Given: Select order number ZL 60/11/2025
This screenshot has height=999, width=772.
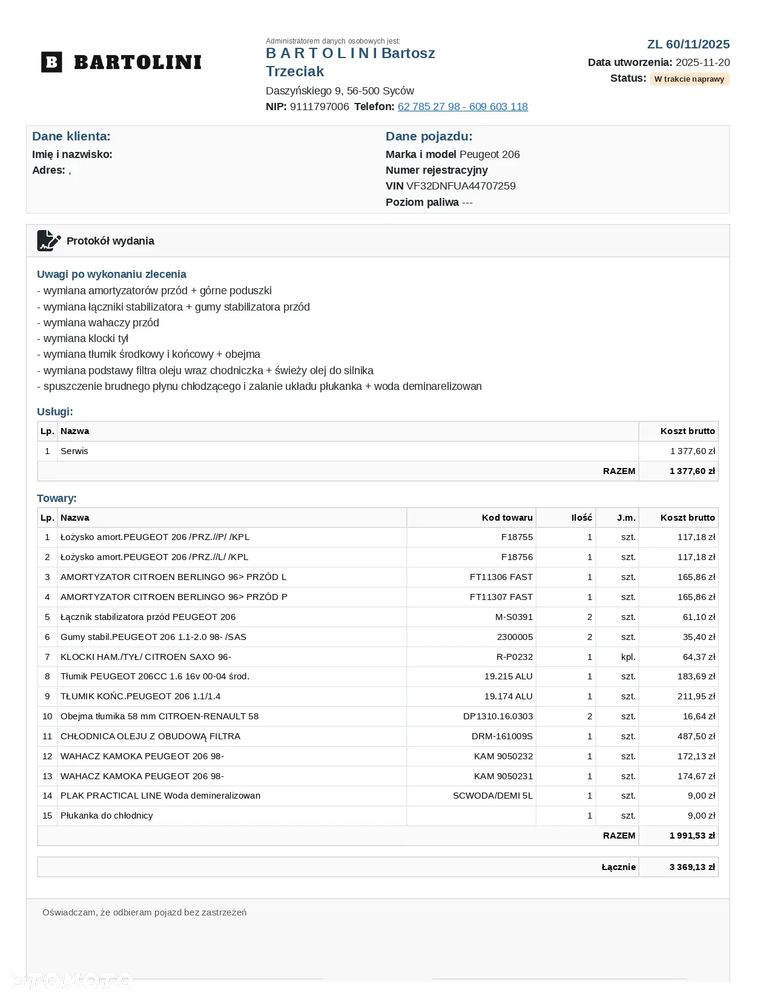Looking at the screenshot, I should point(689,44).
